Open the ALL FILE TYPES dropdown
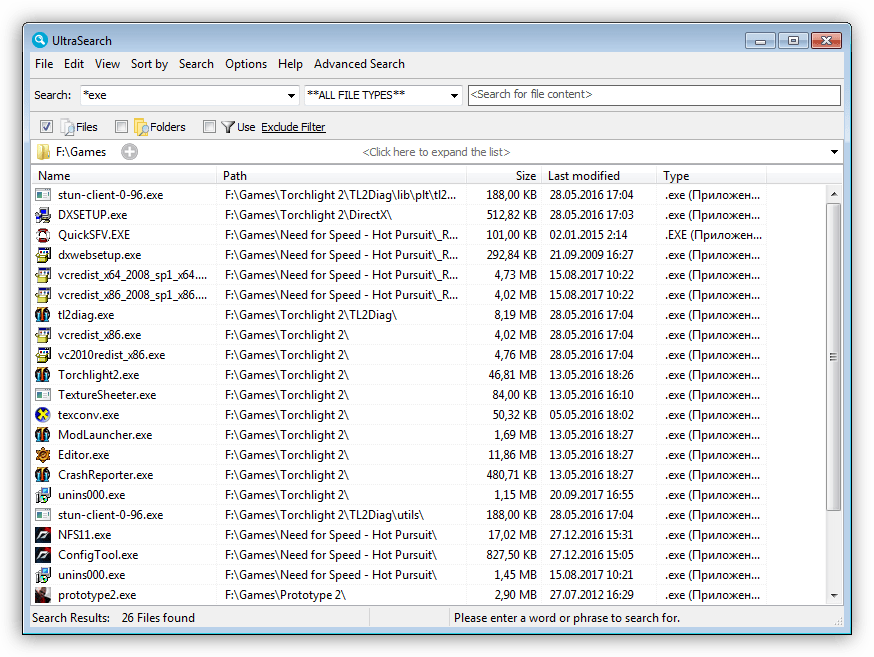Viewport: 874px width, 657px height. [454, 96]
